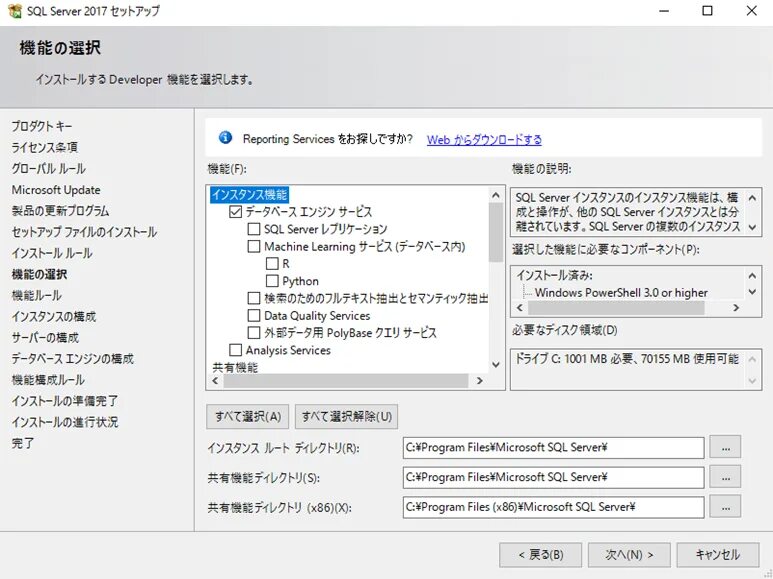Tick the Python checkbox
Viewport: 773px width, 579px height.
(272, 281)
